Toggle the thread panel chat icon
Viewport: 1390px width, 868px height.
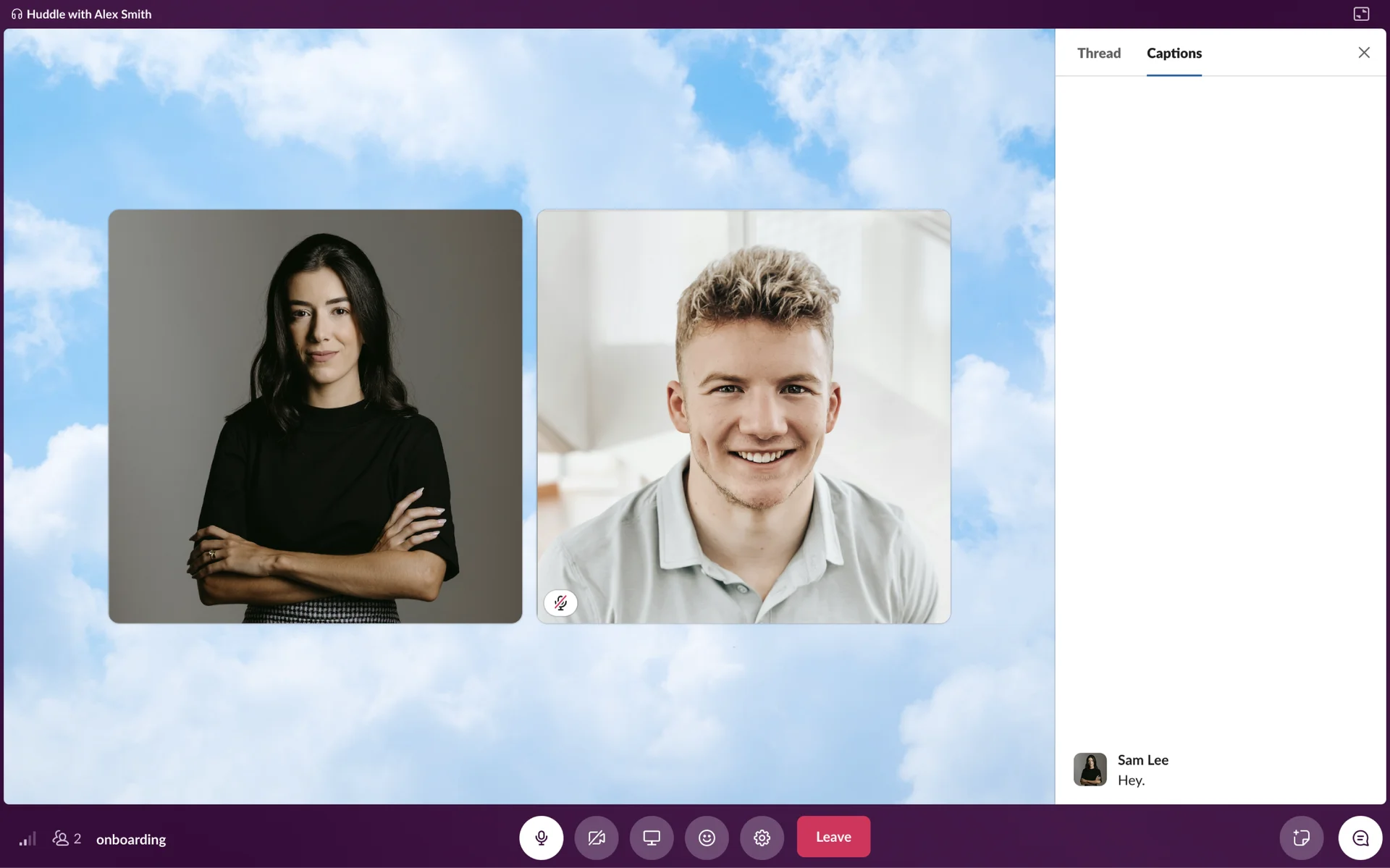pos(1360,838)
